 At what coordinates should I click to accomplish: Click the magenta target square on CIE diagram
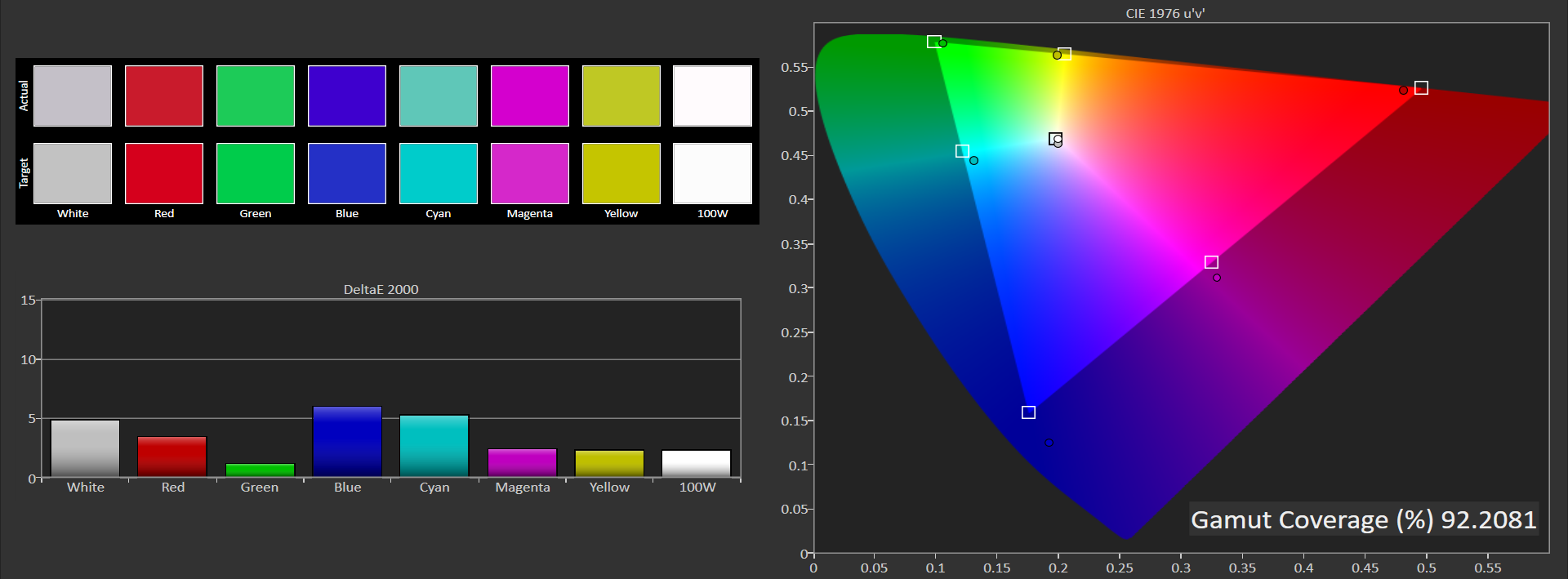pyautogui.click(x=1211, y=262)
